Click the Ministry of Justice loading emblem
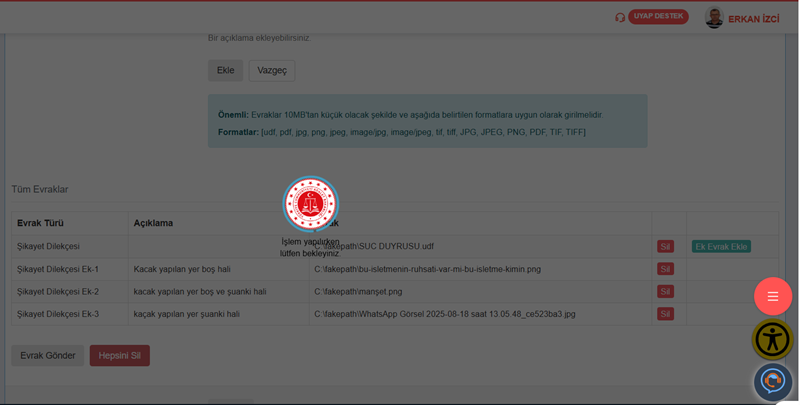This screenshot has width=800, height=405. pos(311,204)
